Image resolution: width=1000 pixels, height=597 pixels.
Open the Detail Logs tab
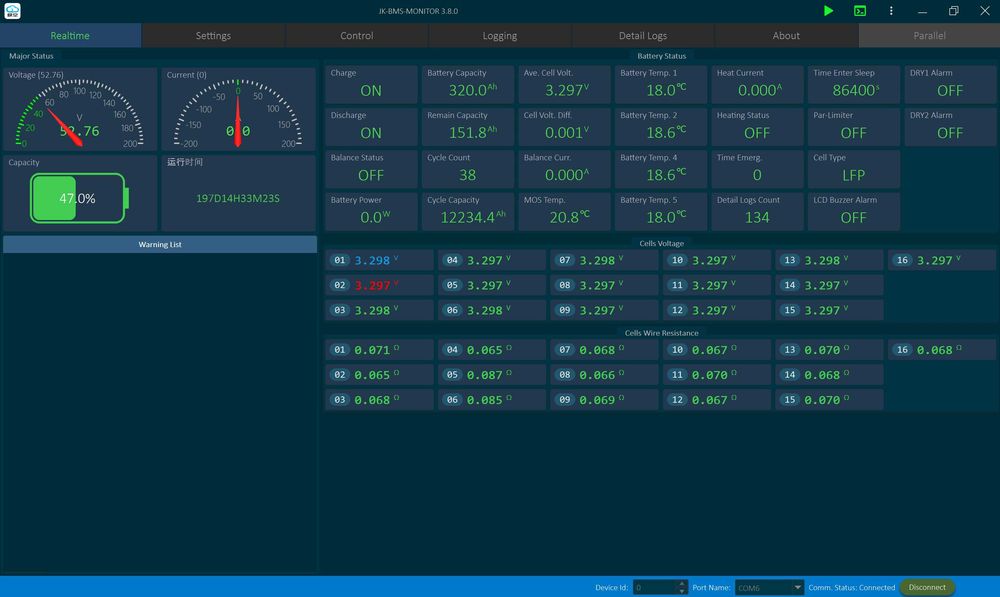pos(643,36)
